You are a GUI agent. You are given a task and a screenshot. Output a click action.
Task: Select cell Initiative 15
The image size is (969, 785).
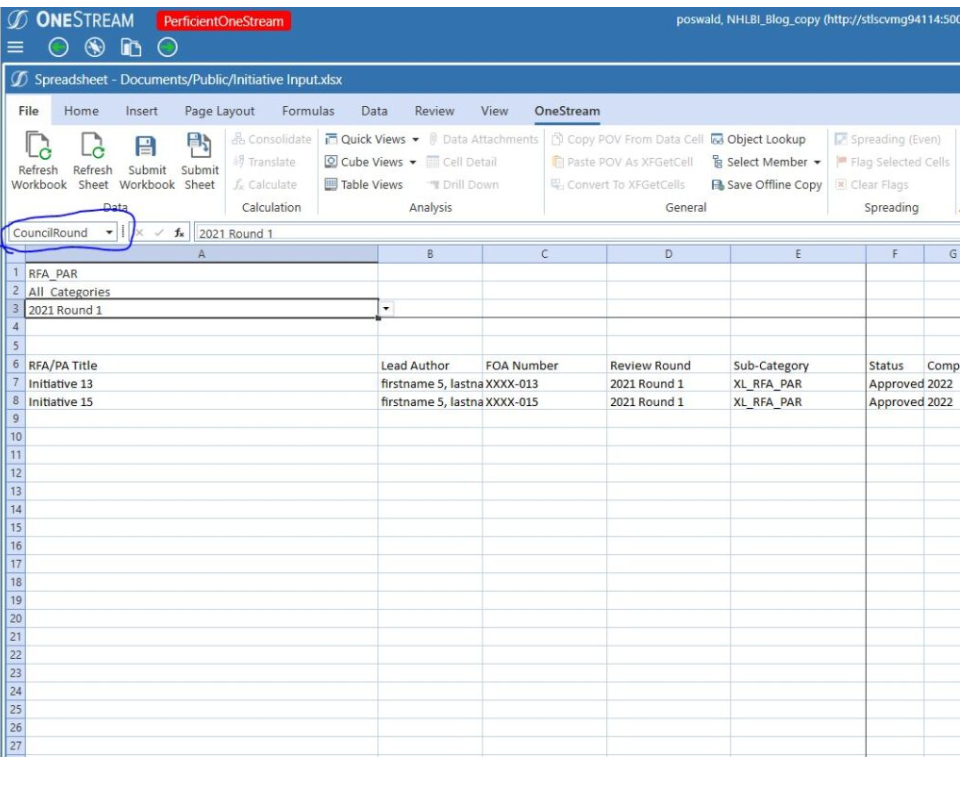[x=201, y=401]
